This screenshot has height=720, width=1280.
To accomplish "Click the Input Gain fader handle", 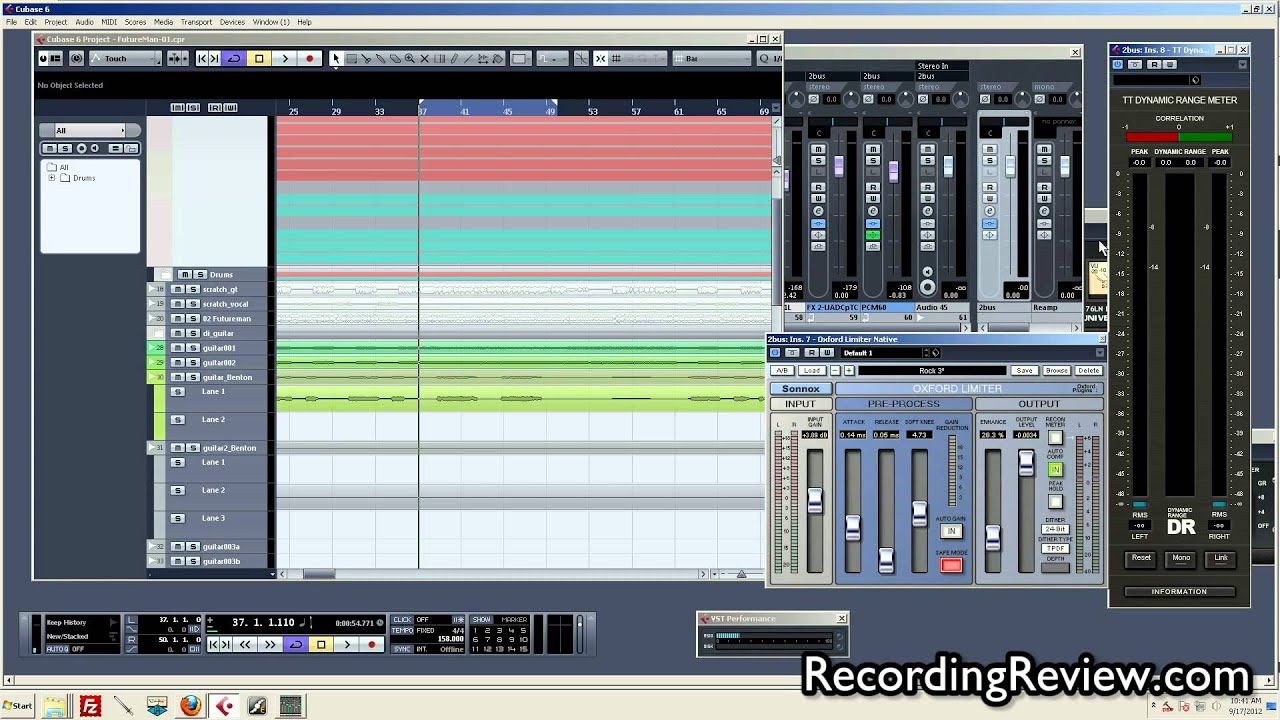I will 815,501.
